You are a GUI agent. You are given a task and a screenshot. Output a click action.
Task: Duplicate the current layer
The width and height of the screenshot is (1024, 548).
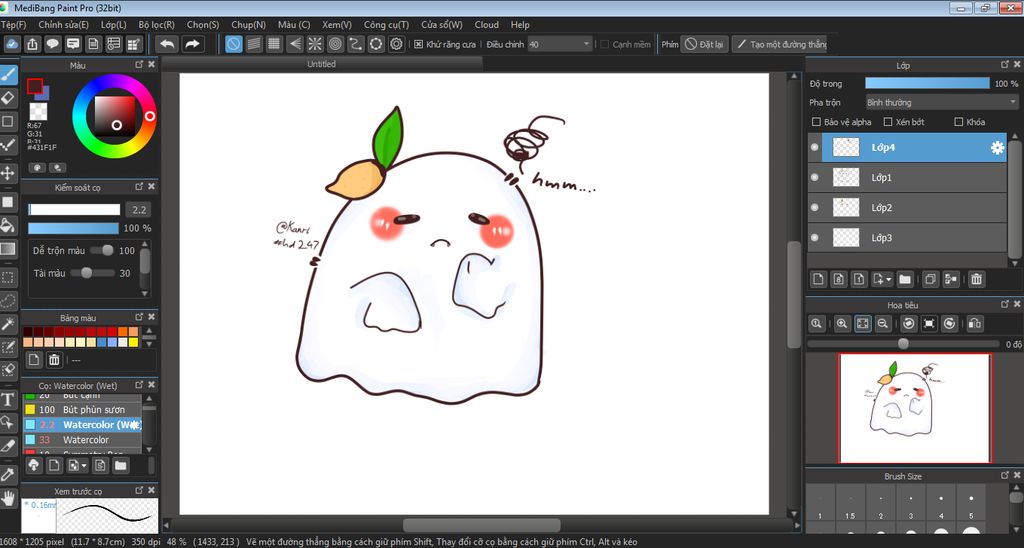click(930, 279)
